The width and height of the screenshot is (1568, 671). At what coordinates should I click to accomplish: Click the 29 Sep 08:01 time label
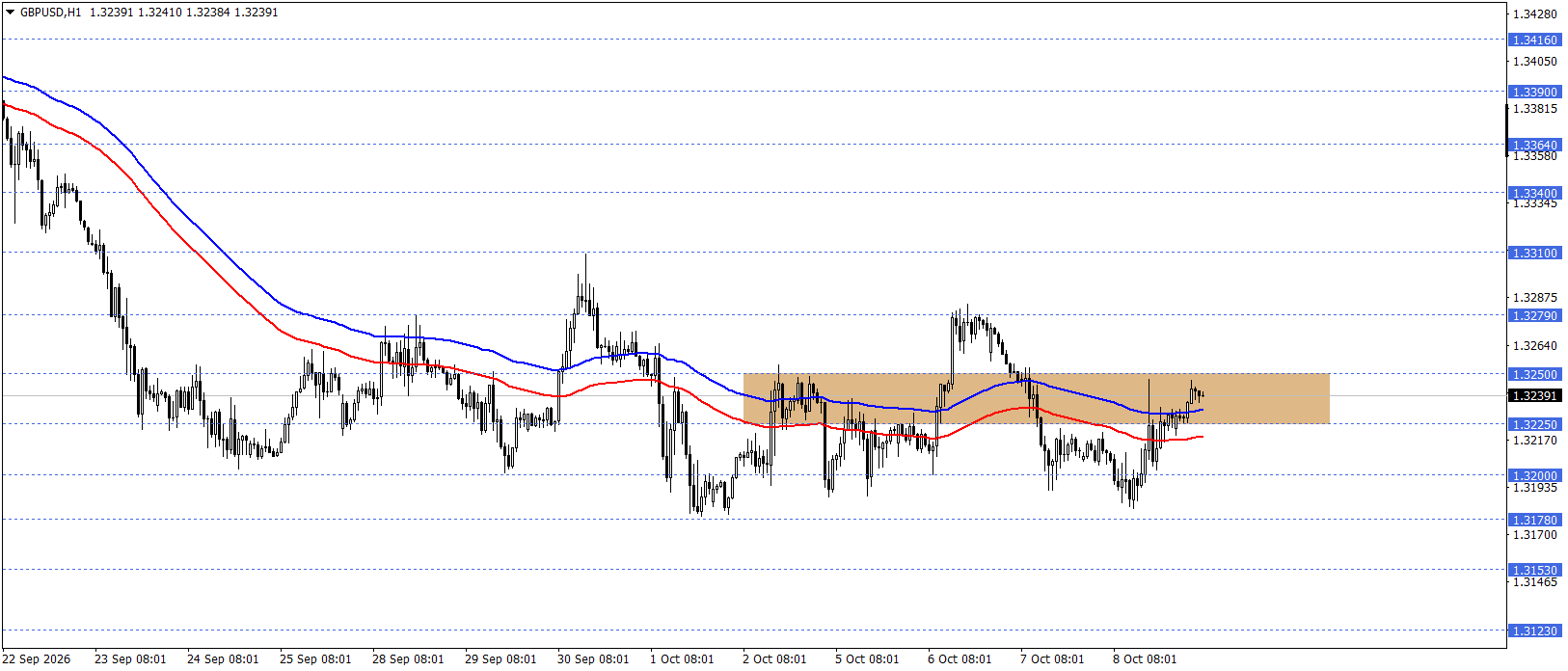500,659
